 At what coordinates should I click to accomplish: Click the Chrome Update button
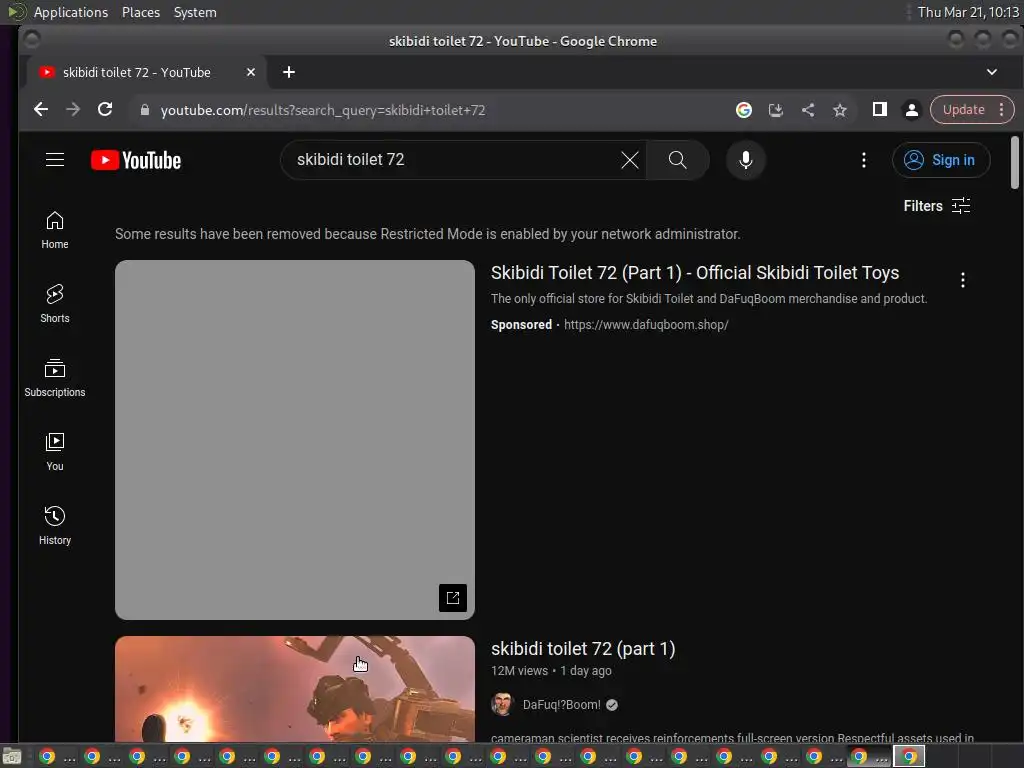[x=963, y=110]
